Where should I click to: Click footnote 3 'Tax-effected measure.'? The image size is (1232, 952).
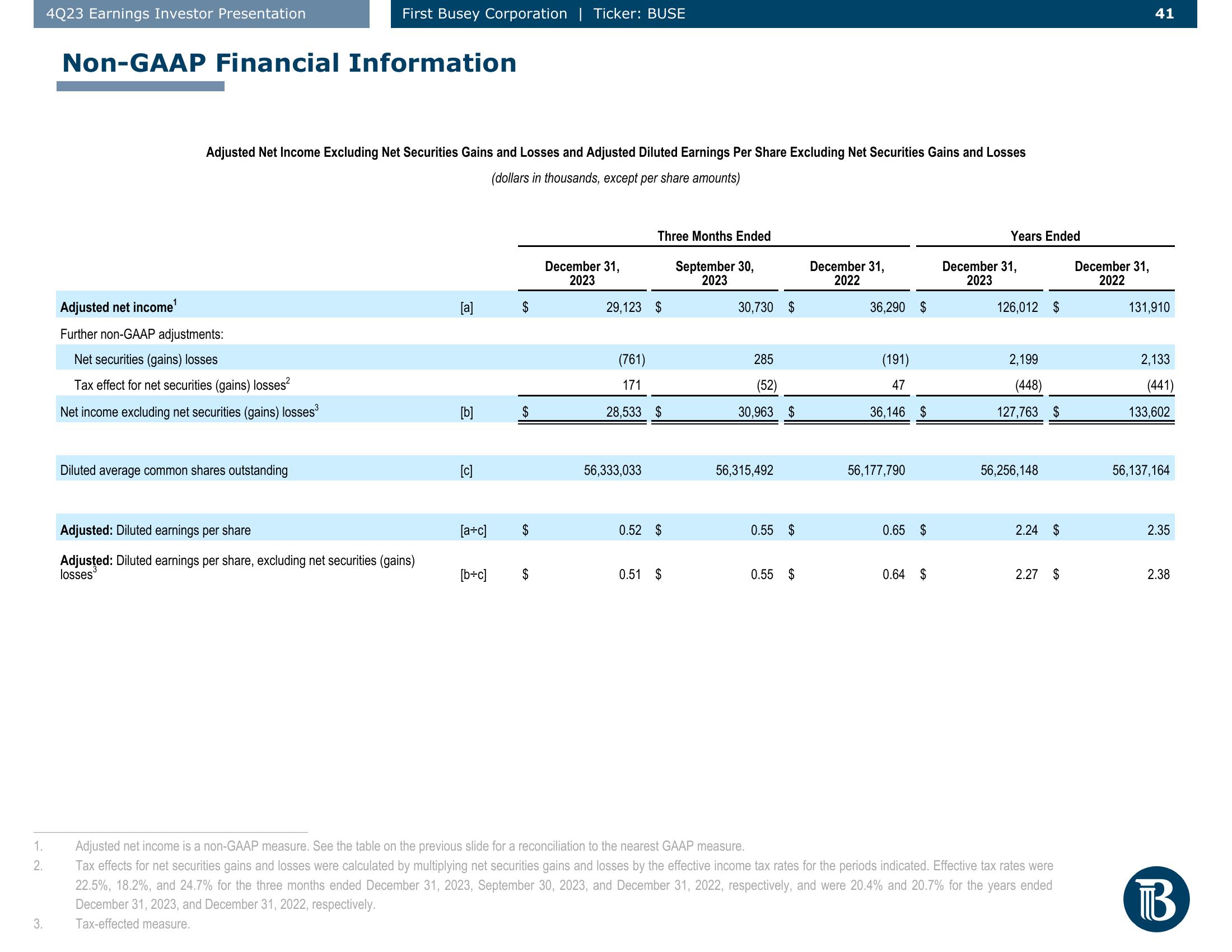coord(133,924)
